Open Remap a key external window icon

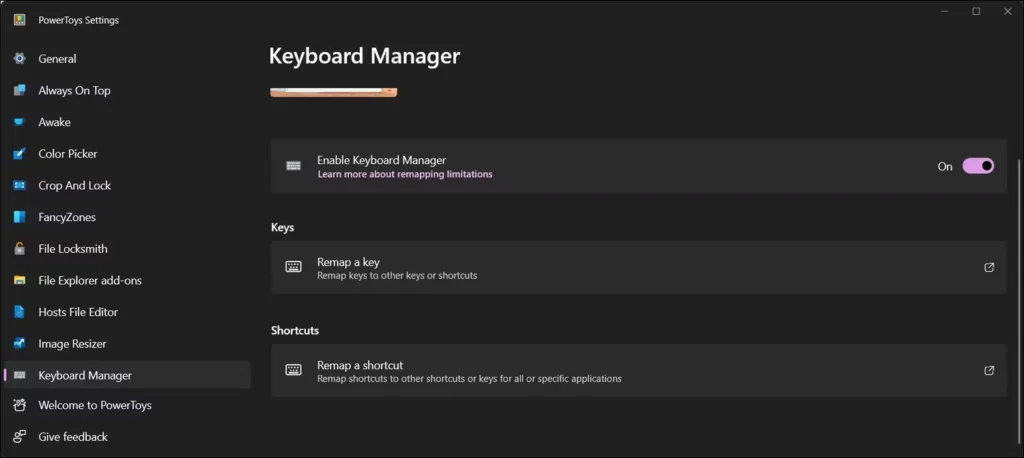(x=989, y=267)
